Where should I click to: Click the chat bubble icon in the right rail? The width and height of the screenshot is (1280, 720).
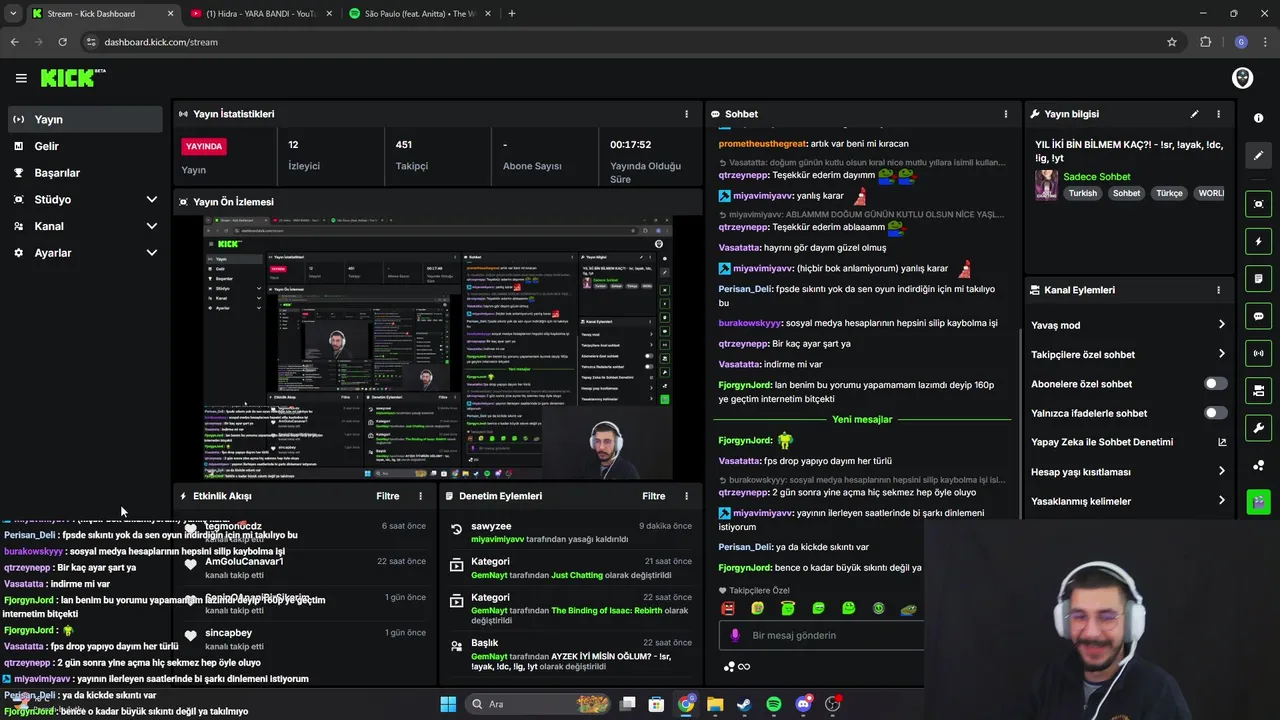click(1258, 316)
